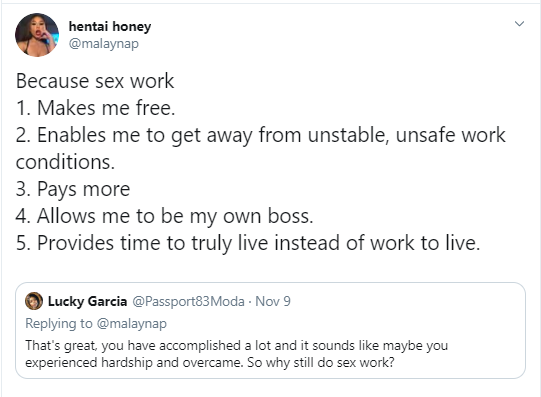This screenshot has width=541, height=397.
Task: Open the Nov 9 timestamp
Action: 273,301
